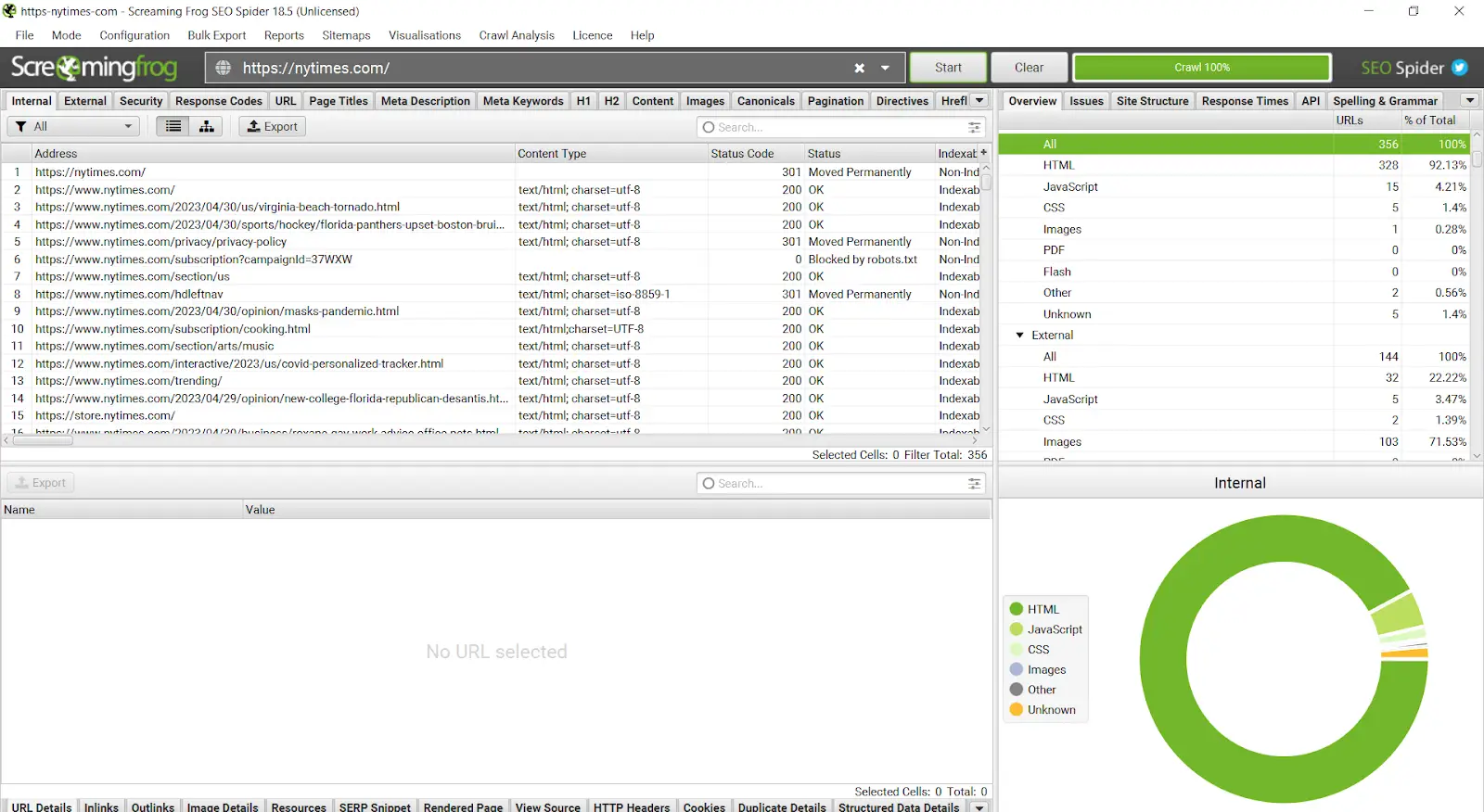Open the Help menu
This screenshot has height=812, width=1484.
pyautogui.click(x=642, y=35)
